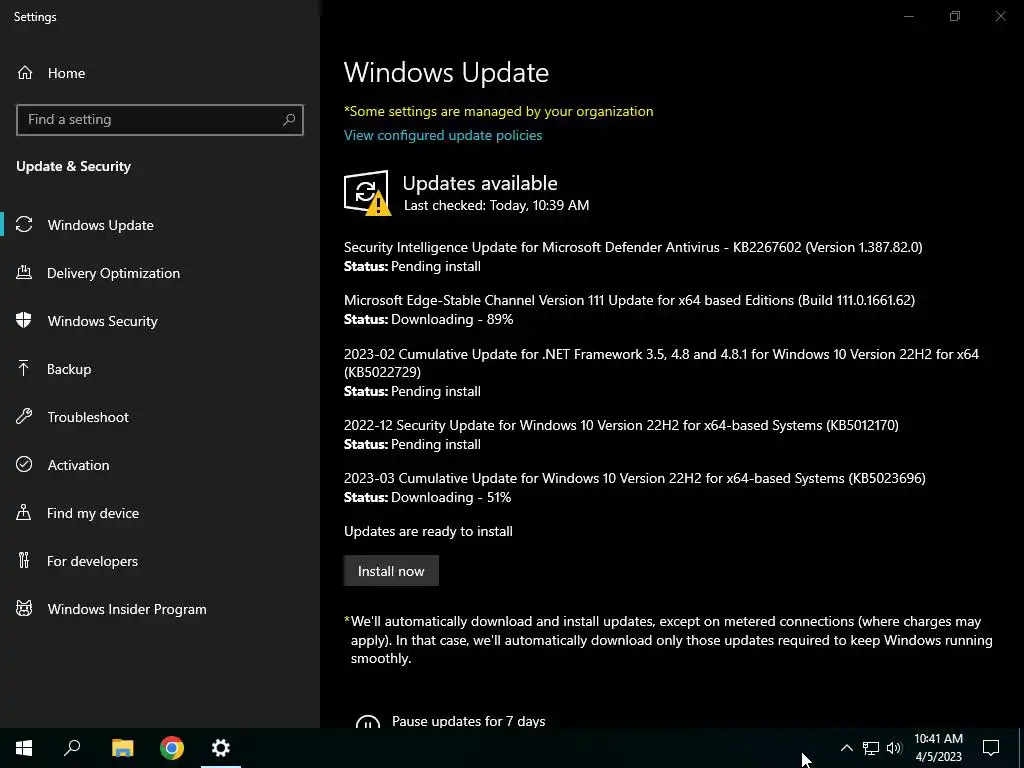Click 'Last checked: Today, 10:39 AM' text
This screenshot has height=768, width=1024.
click(x=496, y=205)
